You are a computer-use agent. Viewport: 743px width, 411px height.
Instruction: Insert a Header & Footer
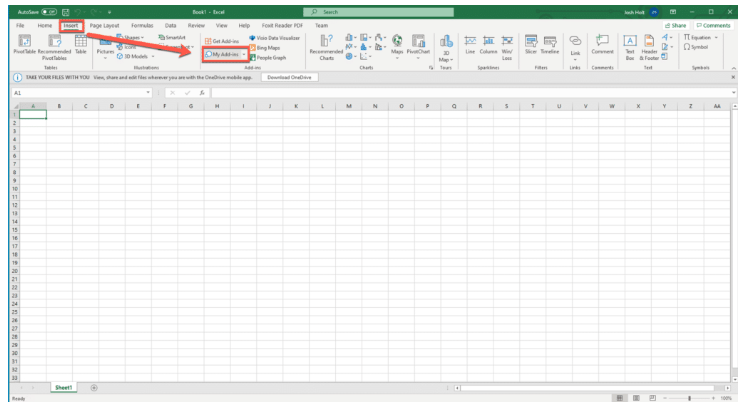[649, 47]
